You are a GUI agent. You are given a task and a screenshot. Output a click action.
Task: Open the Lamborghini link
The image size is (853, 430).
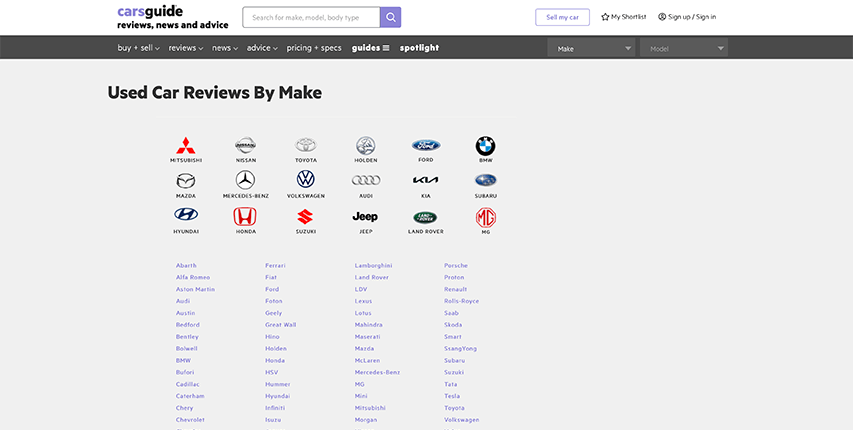tap(373, 266)
